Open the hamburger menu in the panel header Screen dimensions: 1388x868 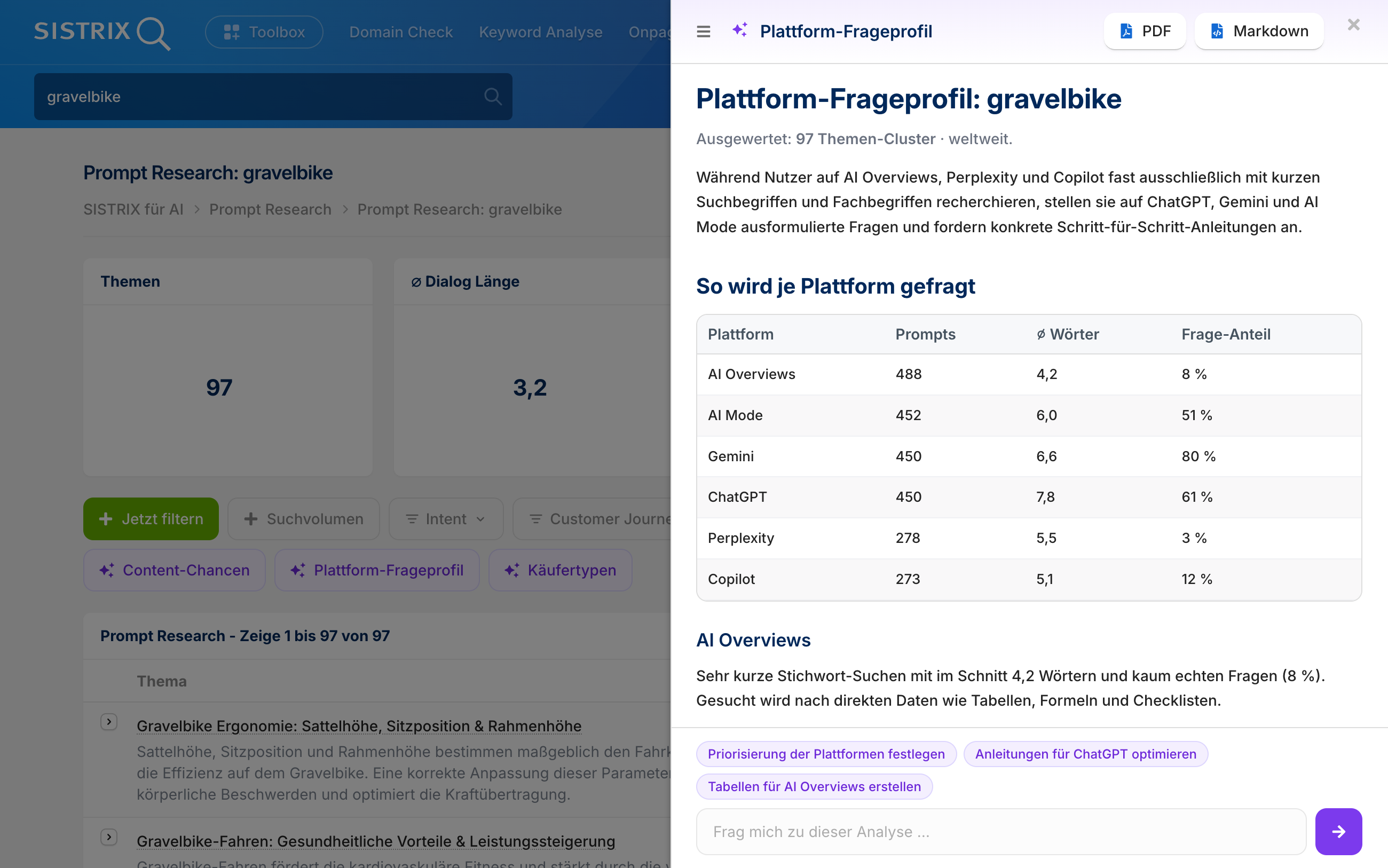pos(703,31)
